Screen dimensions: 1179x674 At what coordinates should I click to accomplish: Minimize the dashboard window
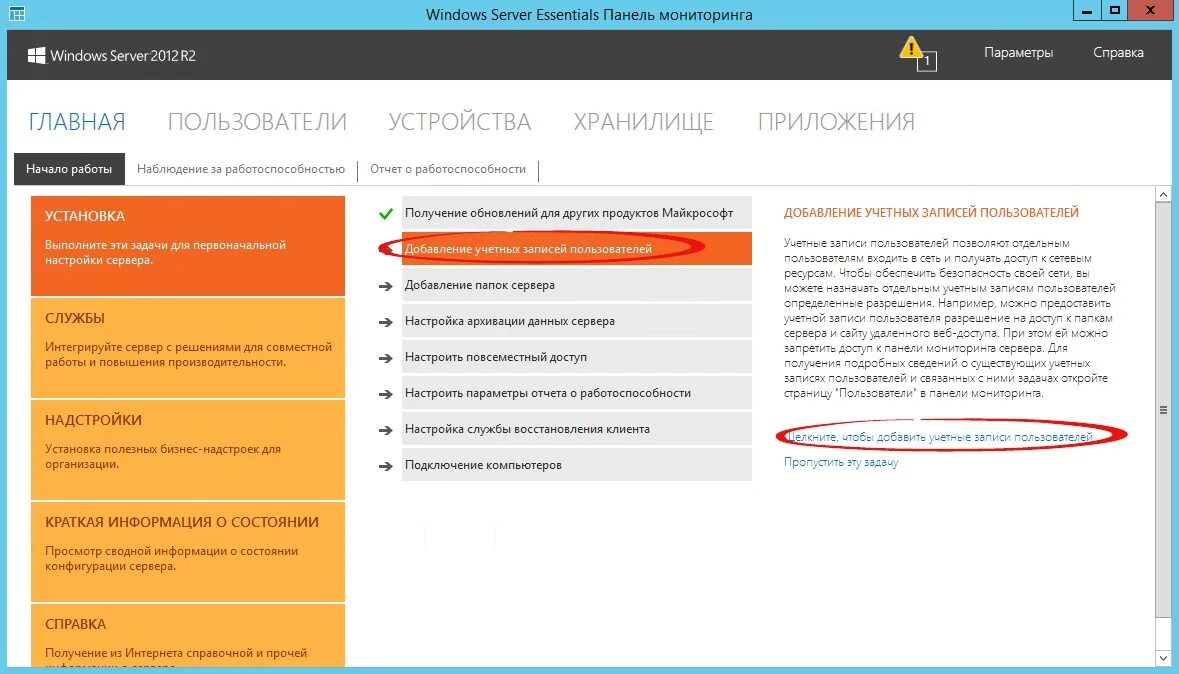tap(1087, 11)
